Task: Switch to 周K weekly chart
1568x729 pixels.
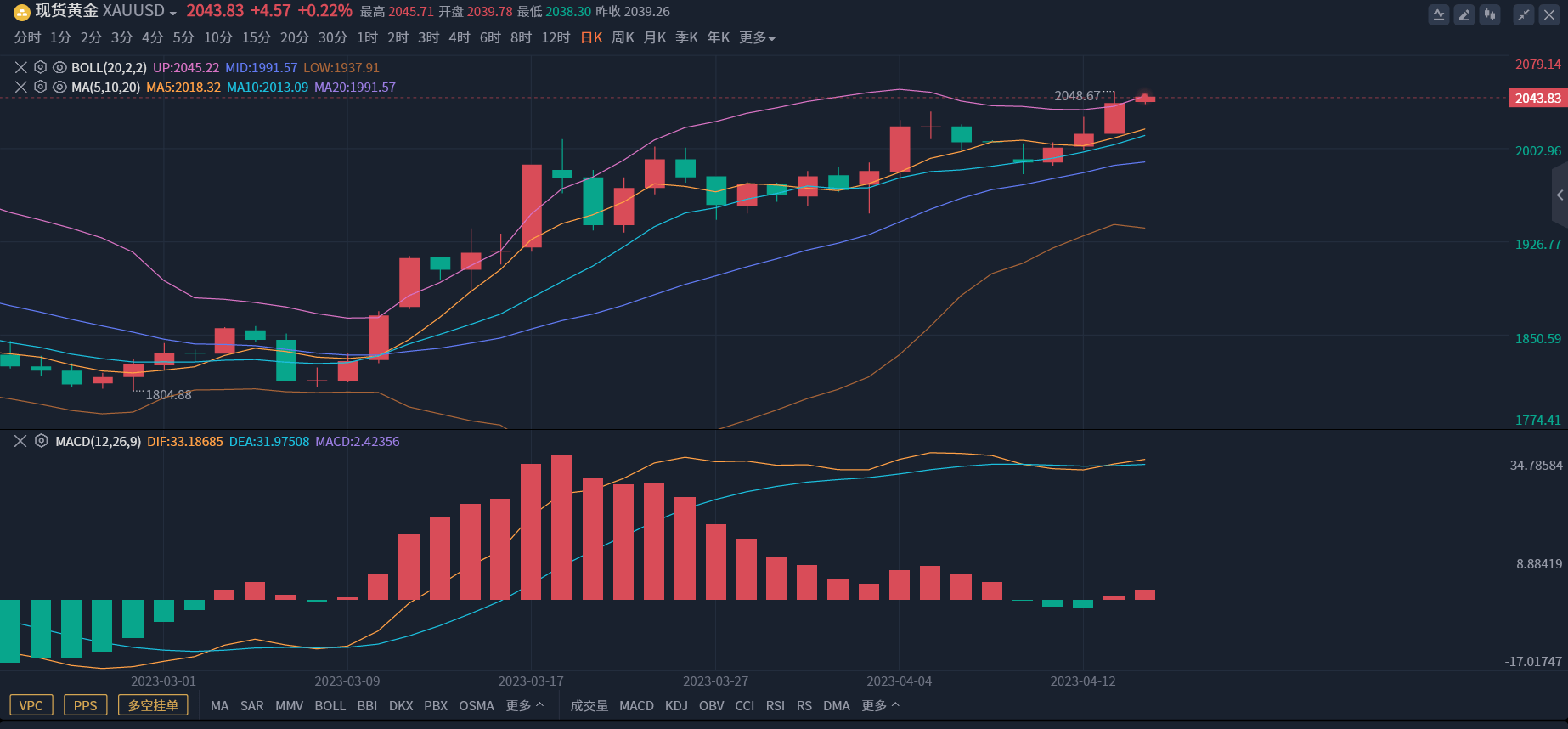Action: pos(623,37)
